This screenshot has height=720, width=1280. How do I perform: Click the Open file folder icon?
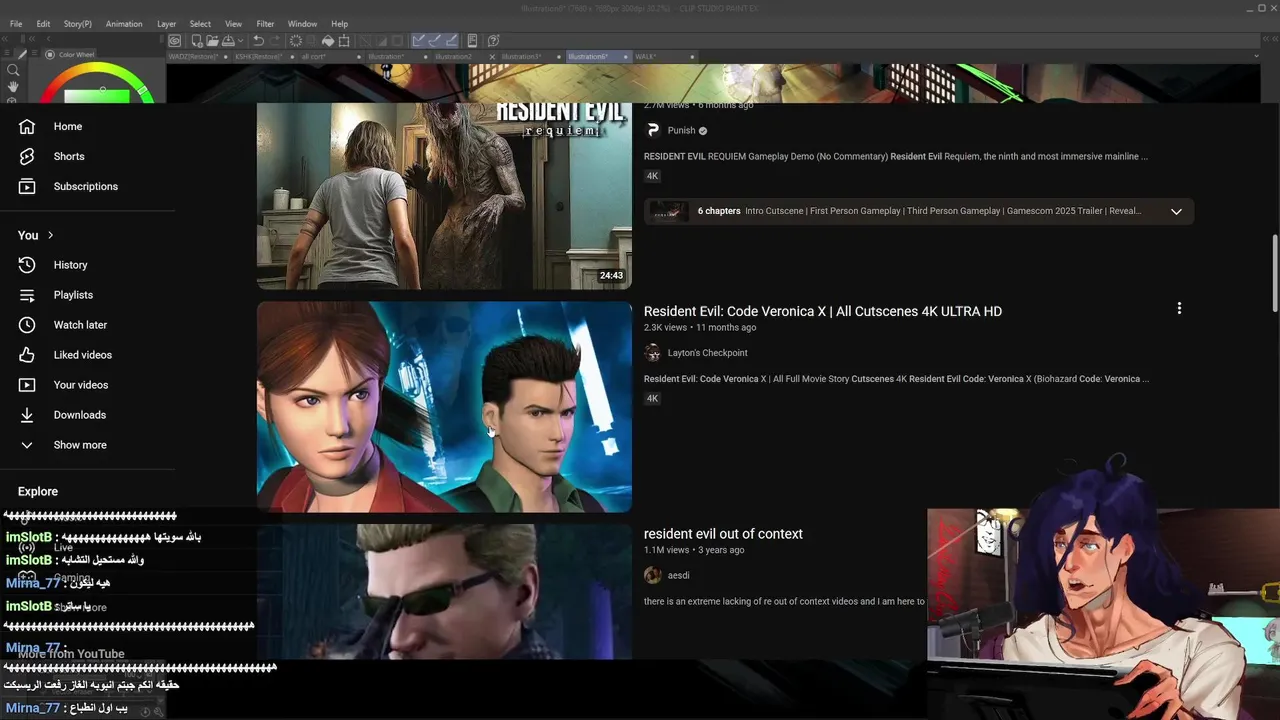coord(213,41)
